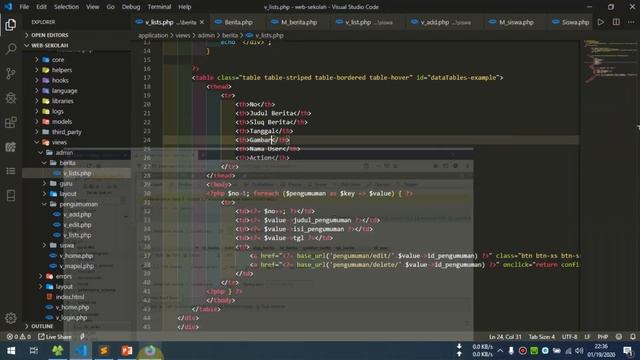Screen dimensions: 640x360
Task: Expand the Outline section
Action: pos(42,327)
